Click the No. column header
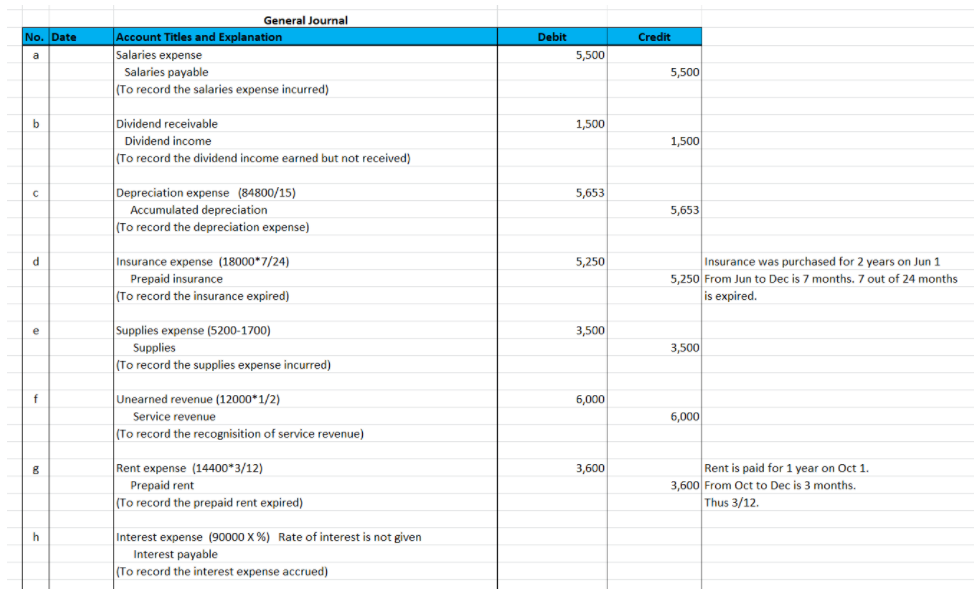Viewport: 974px width, 589px height. point(35,36)
